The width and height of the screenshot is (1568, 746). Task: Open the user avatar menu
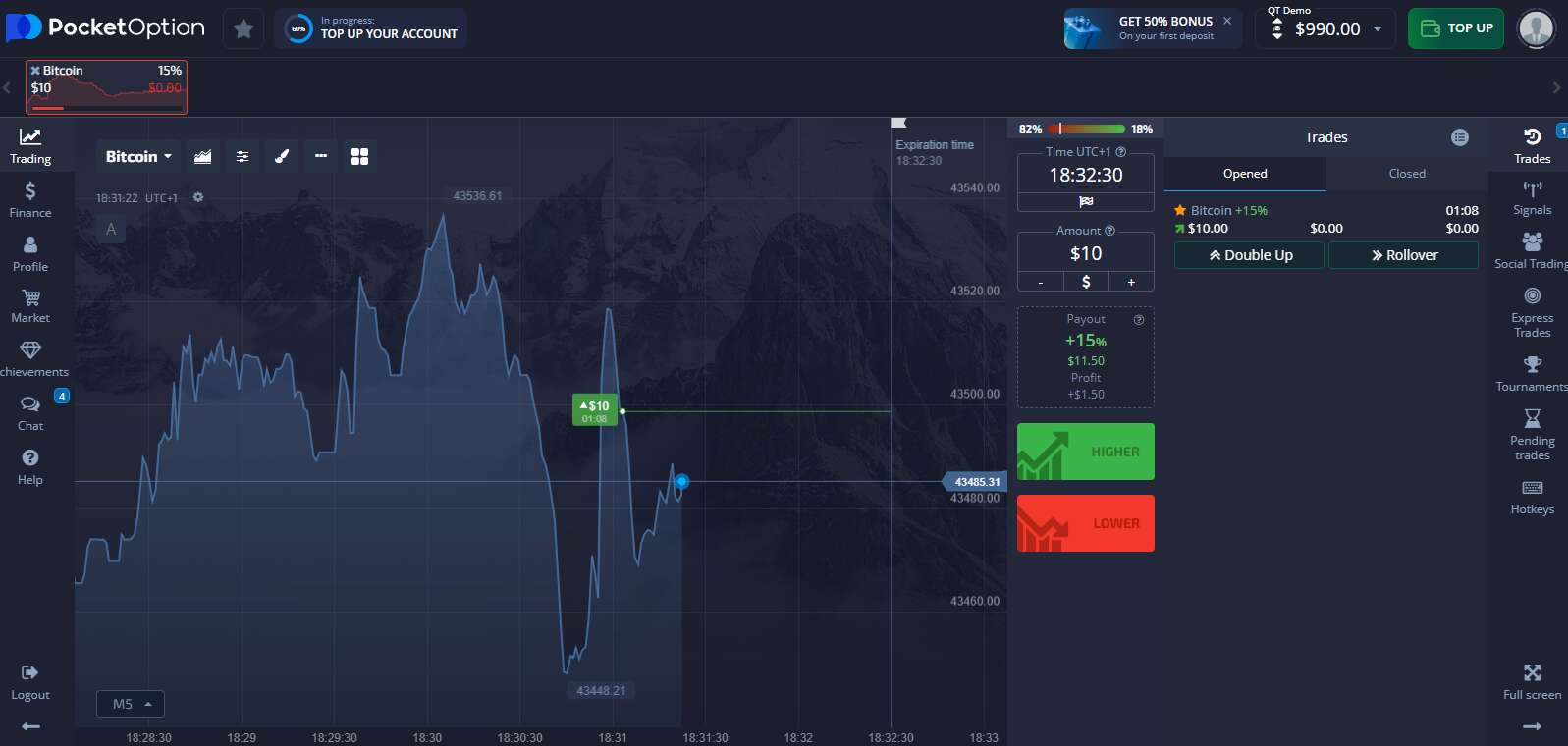pos(1537,28)
